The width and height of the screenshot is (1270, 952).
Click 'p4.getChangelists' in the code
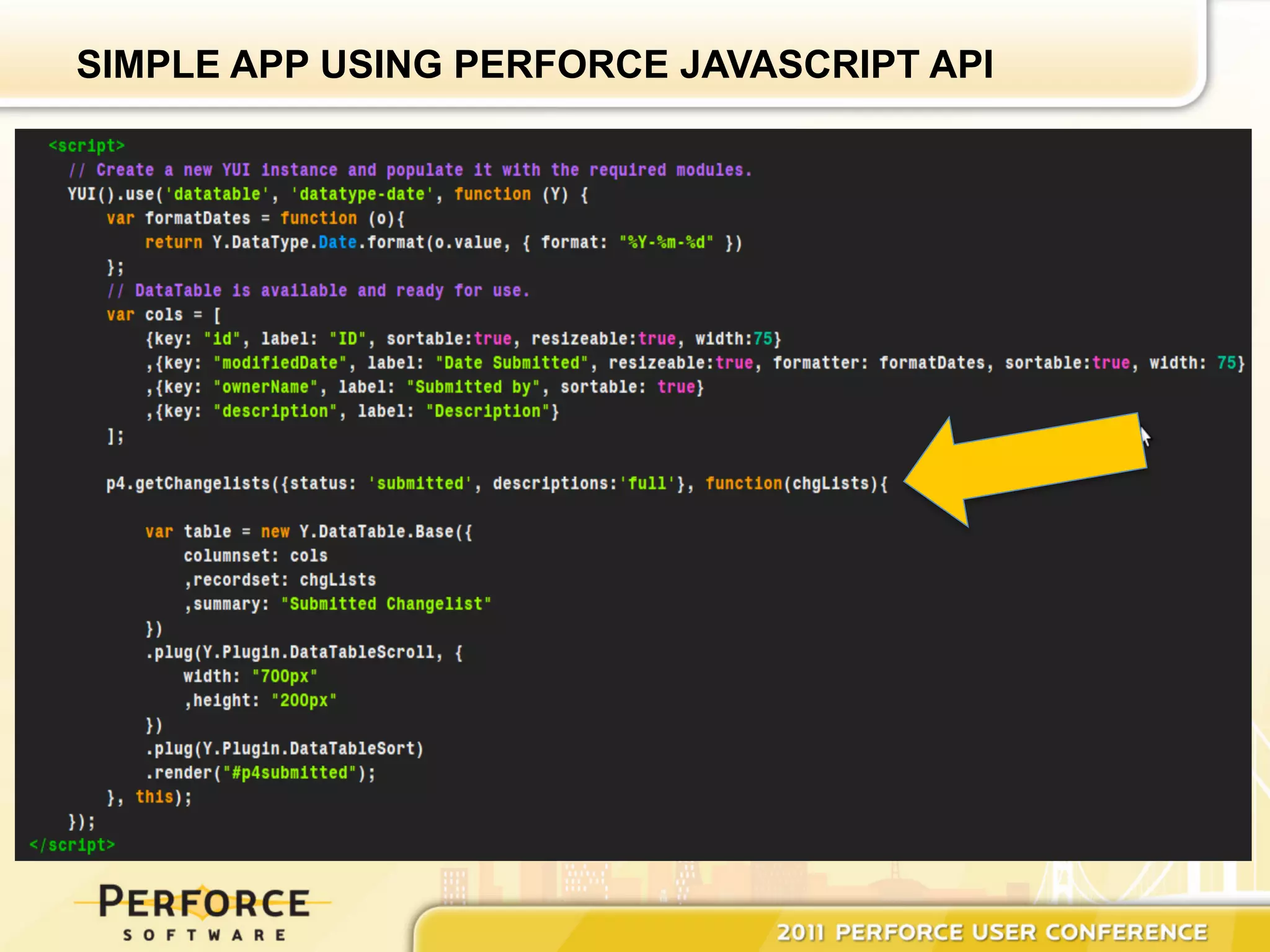[188, 483]
